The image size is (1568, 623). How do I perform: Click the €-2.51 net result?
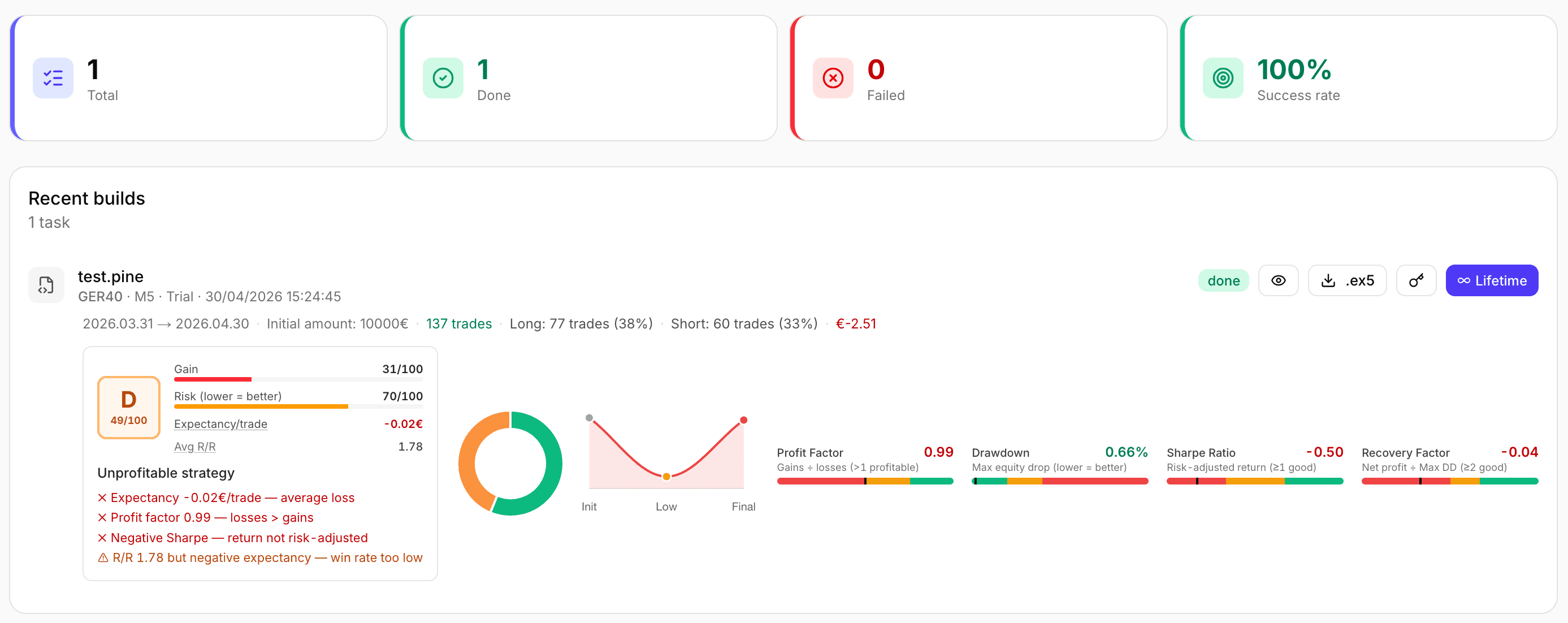pos(855,324)
